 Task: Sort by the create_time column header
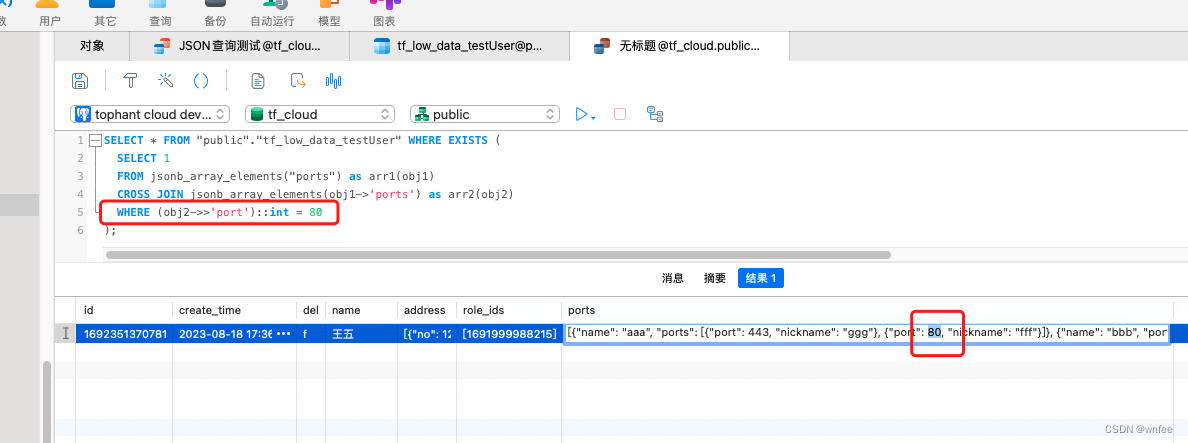[x=234, y=310]
